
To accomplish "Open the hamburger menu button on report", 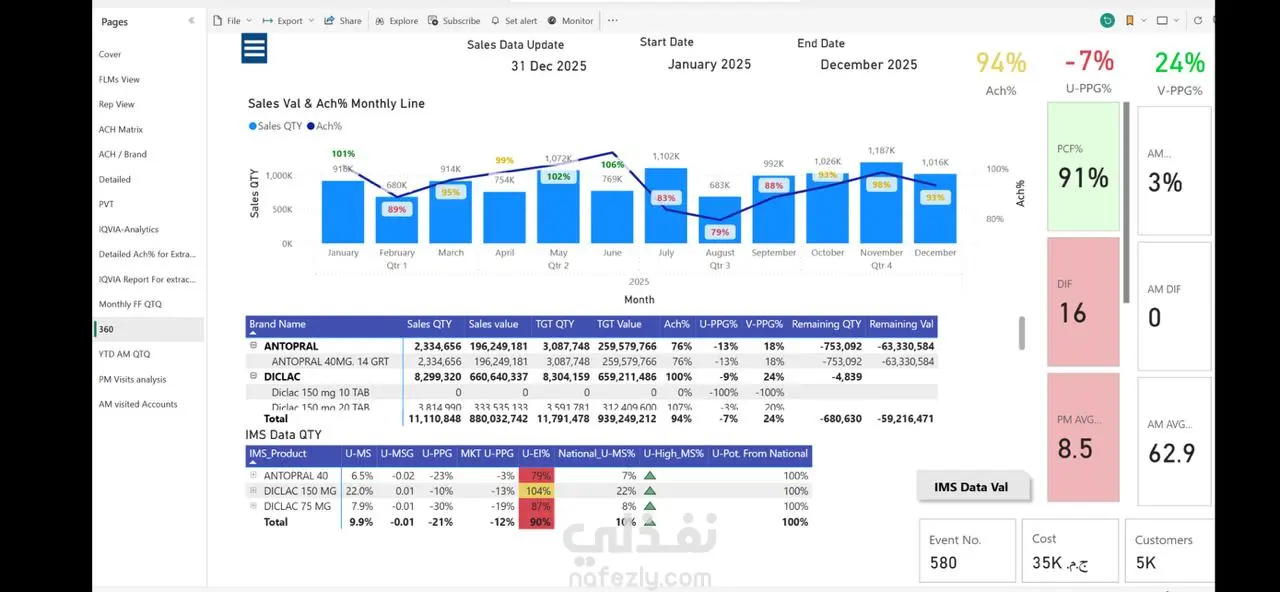I will click(254, 47).
